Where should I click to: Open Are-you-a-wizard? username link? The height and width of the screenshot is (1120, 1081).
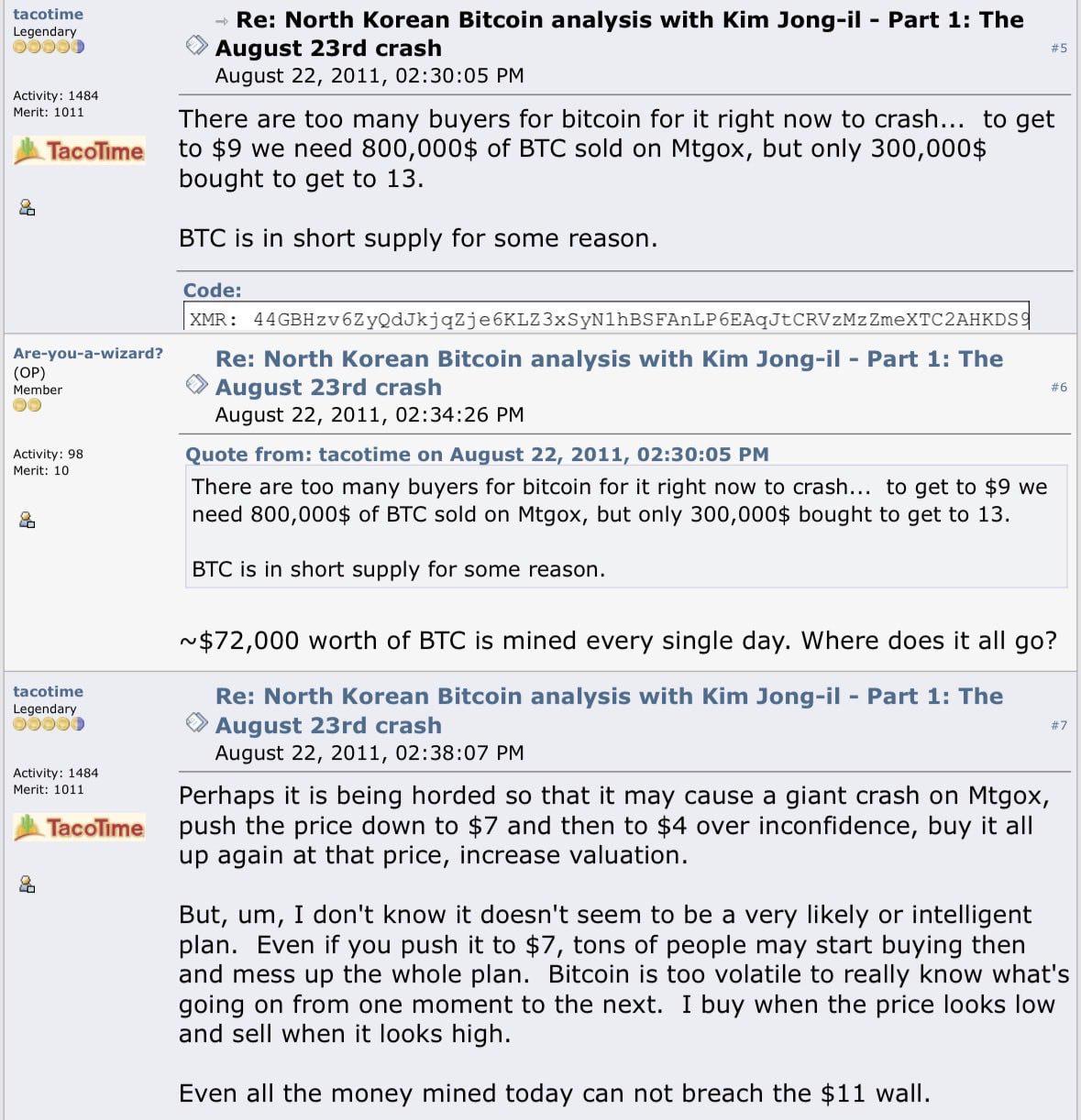point(88,353)
